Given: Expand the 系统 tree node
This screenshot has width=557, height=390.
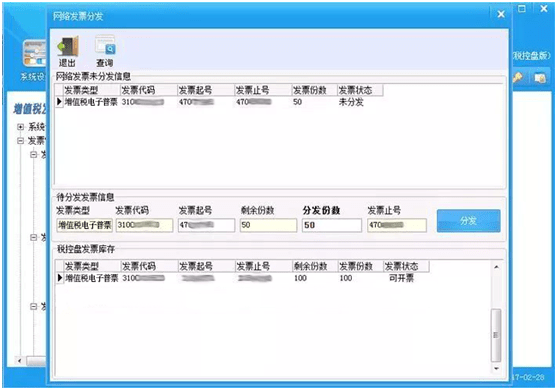Looking at the screenshot, I should tap(21, 126).
